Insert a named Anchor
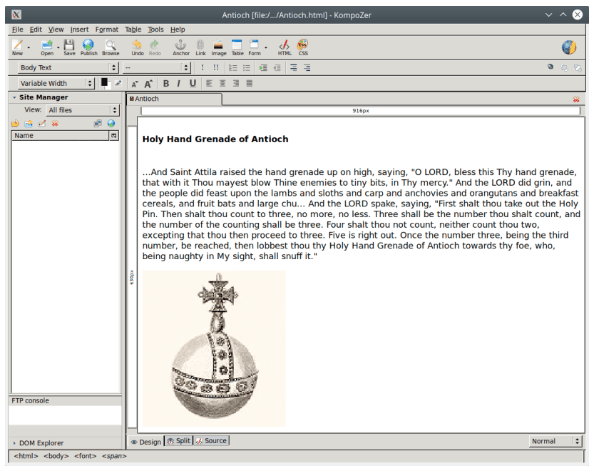The width and height of the screenshot is (600, 473). pyautogui.click(x=181, y=47)
